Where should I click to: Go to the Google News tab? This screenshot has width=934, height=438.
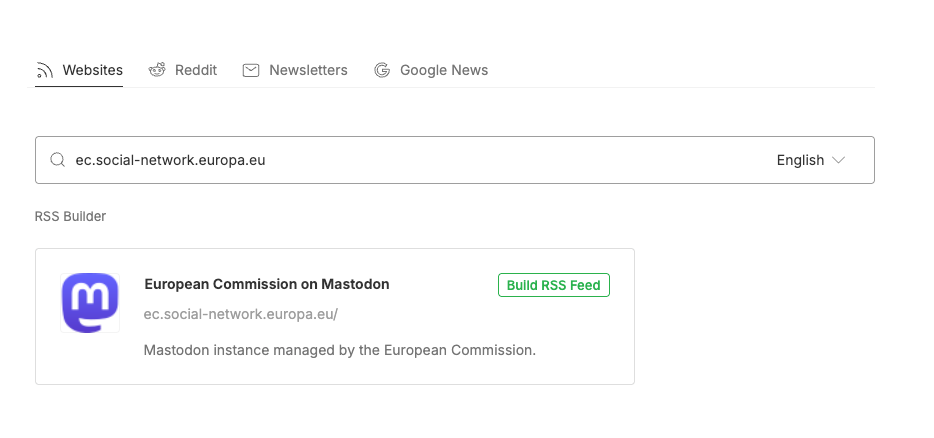click(444, 70)
